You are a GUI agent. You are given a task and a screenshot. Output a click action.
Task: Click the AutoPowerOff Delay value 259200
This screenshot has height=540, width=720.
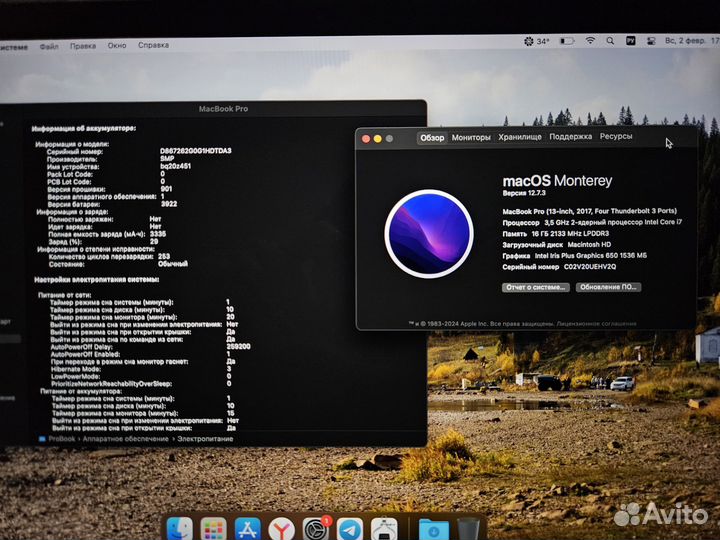click(x=238, y=347)
